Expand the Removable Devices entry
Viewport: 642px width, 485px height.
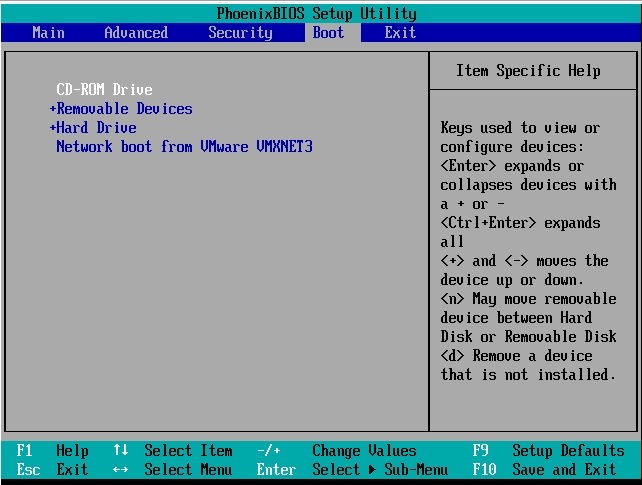[120, 109]
